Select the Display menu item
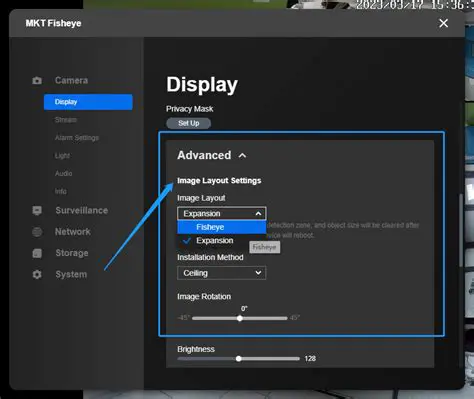 [x=88, y=102]
